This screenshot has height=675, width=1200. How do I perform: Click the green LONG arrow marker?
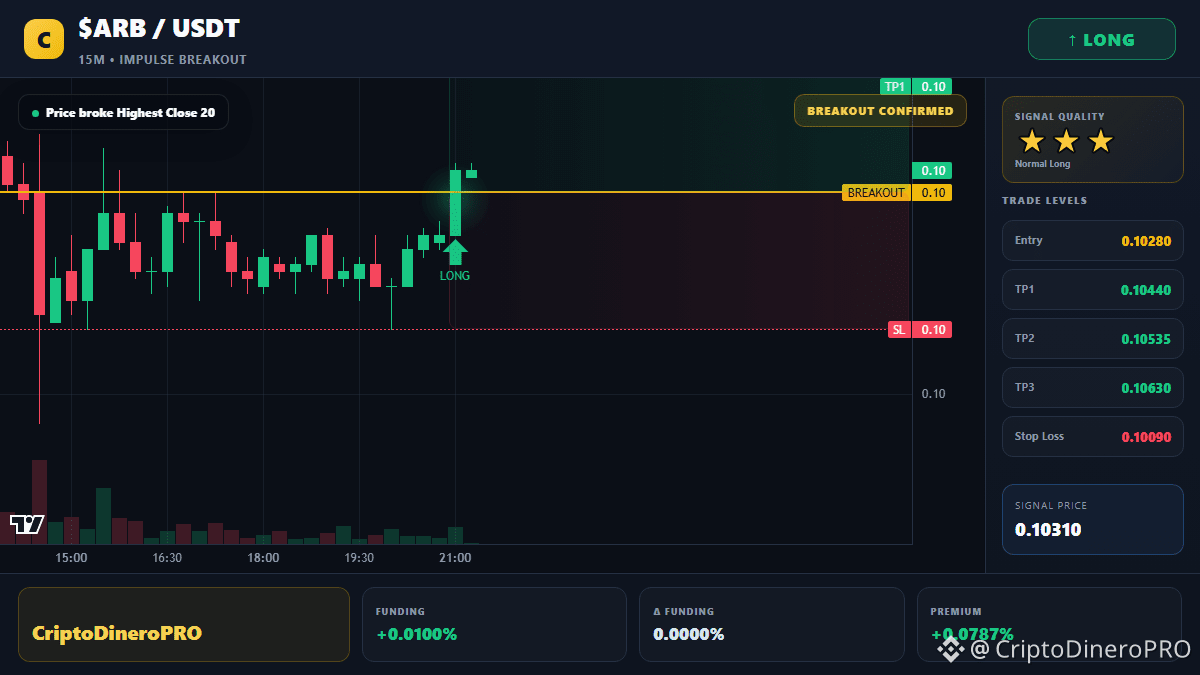[455, 252]
